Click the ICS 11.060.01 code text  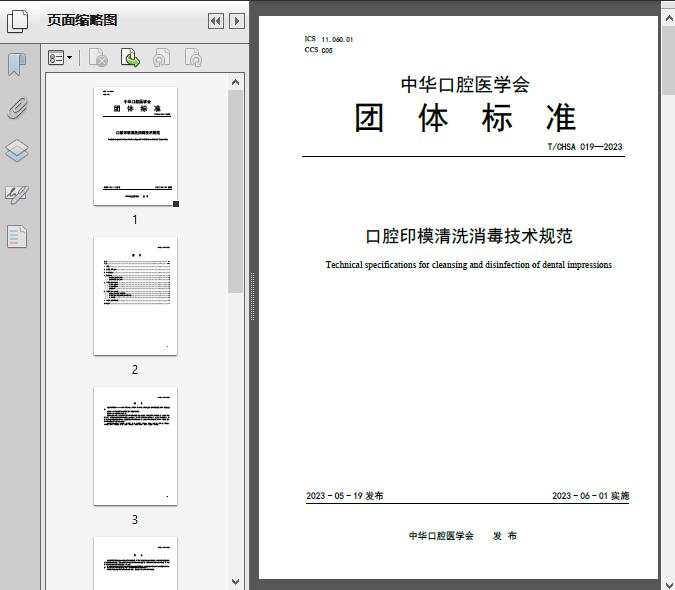point(328,39)
